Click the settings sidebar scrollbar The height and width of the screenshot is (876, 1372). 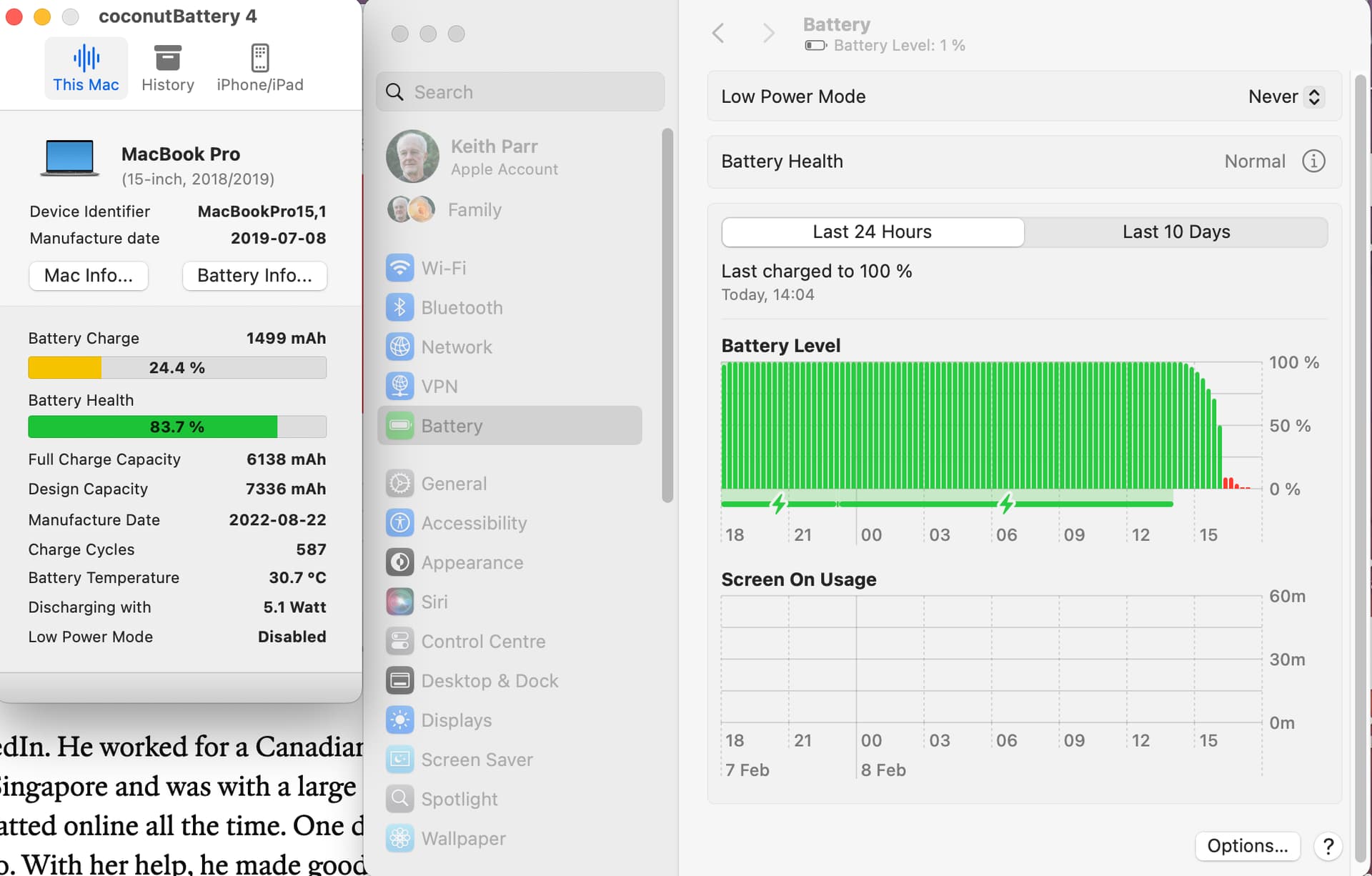click(667, 315)
